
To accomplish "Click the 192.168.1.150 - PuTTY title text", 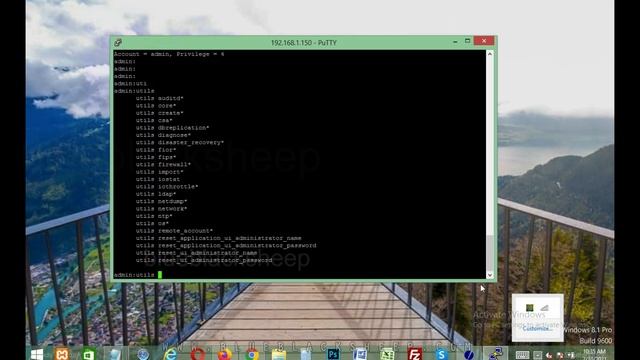I will click(x=304, y=42).
